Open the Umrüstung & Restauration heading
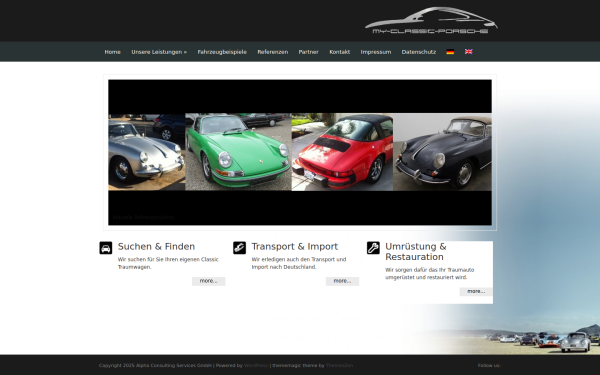 (x=416, y=251)
